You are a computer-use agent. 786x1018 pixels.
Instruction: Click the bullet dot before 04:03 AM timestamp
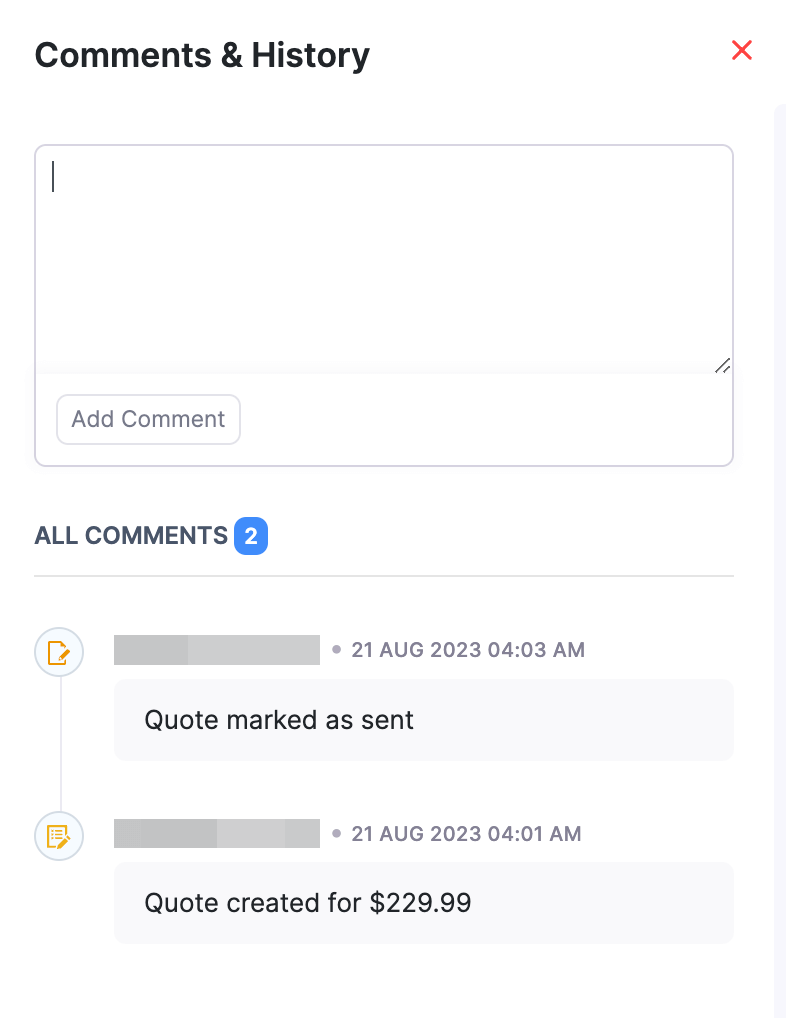(x=337, y=650)
